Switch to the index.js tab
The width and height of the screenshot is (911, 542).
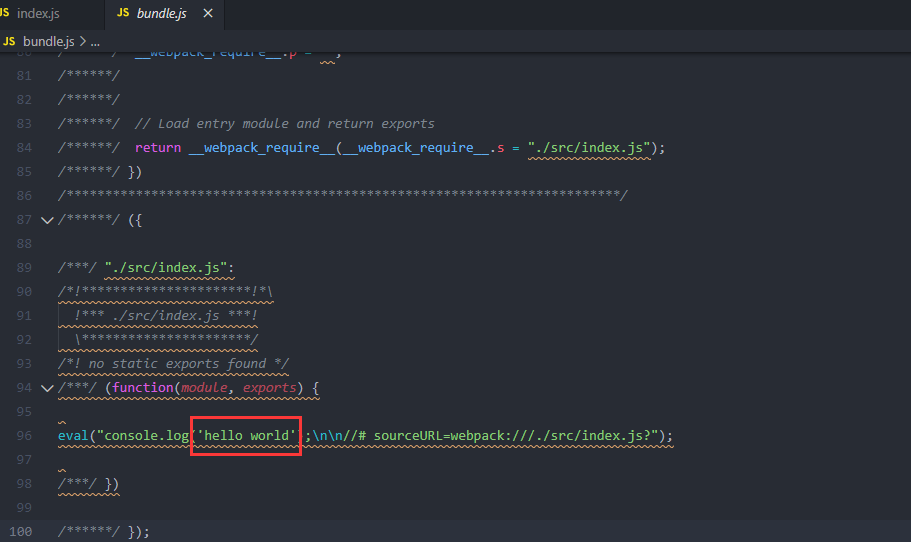point(38,13)
